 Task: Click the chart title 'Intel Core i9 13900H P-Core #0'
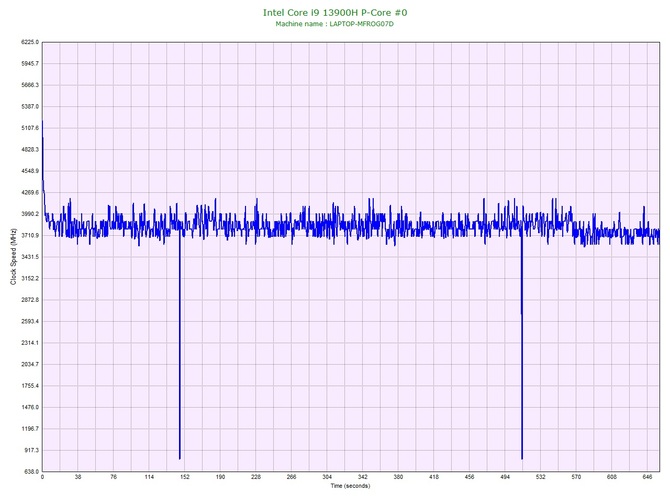[x=335, y=13]
